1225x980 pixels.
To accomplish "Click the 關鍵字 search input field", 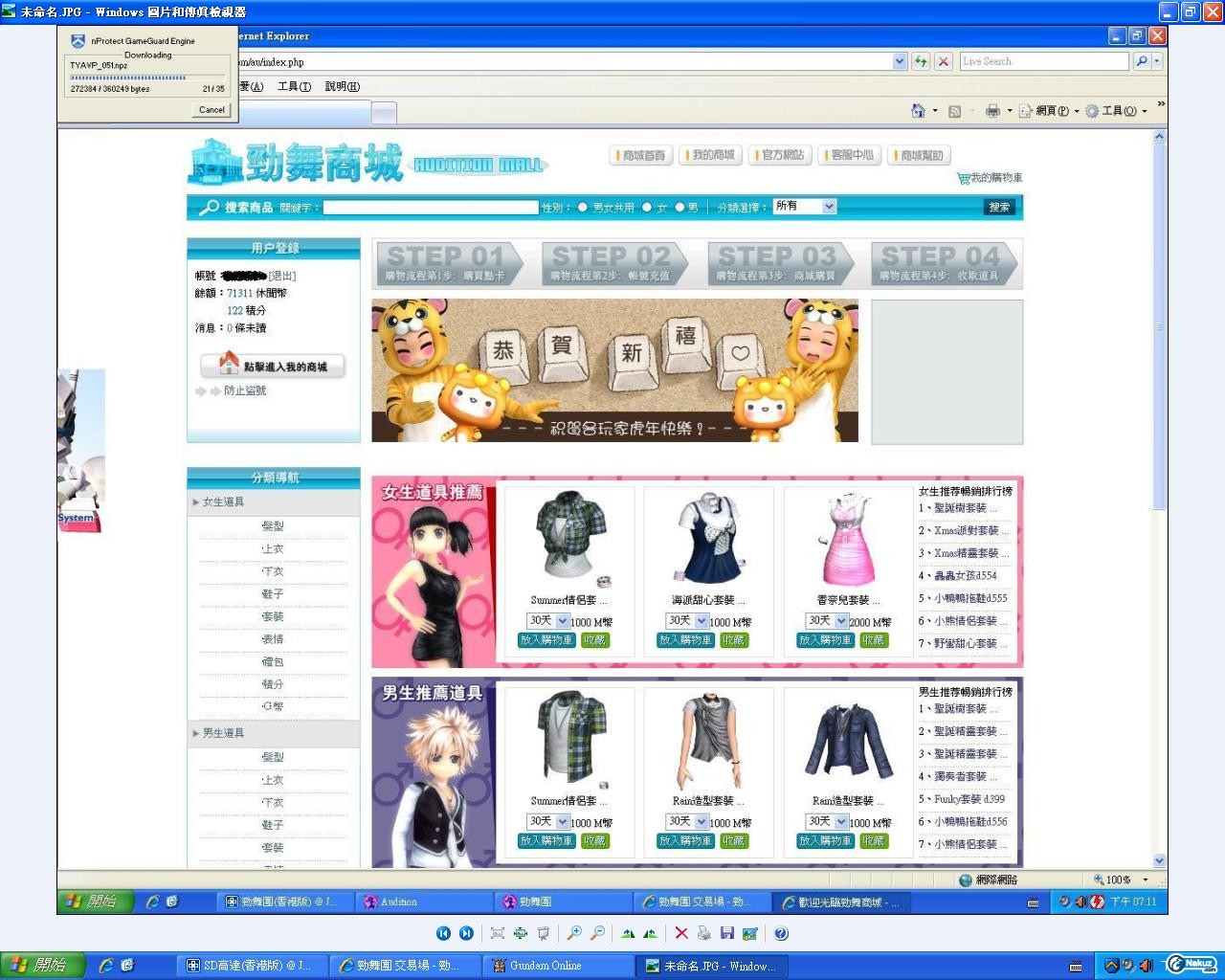I will click(431, 207).
